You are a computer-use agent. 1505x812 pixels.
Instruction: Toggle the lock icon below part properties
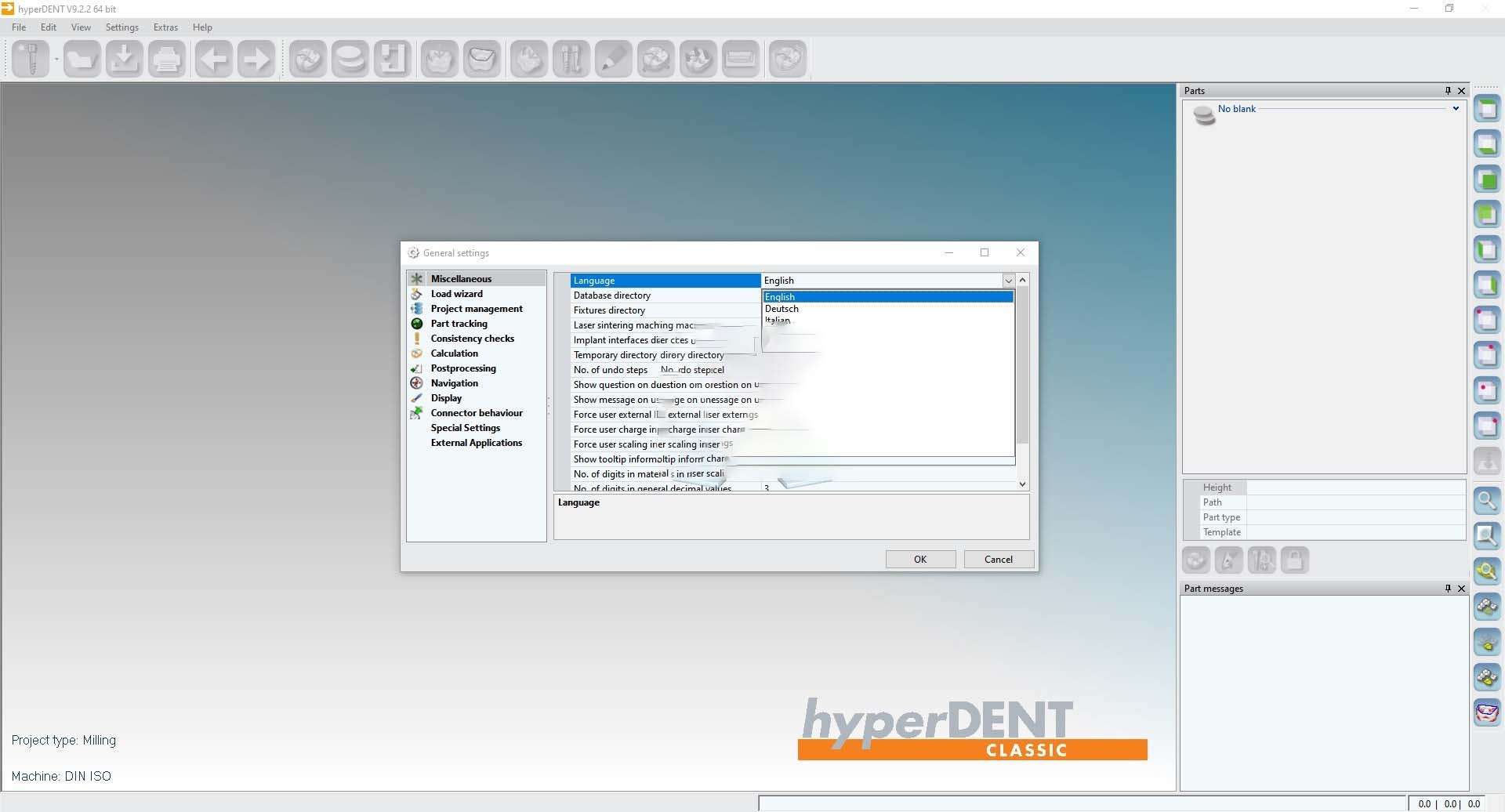(x=1295, y=560)
